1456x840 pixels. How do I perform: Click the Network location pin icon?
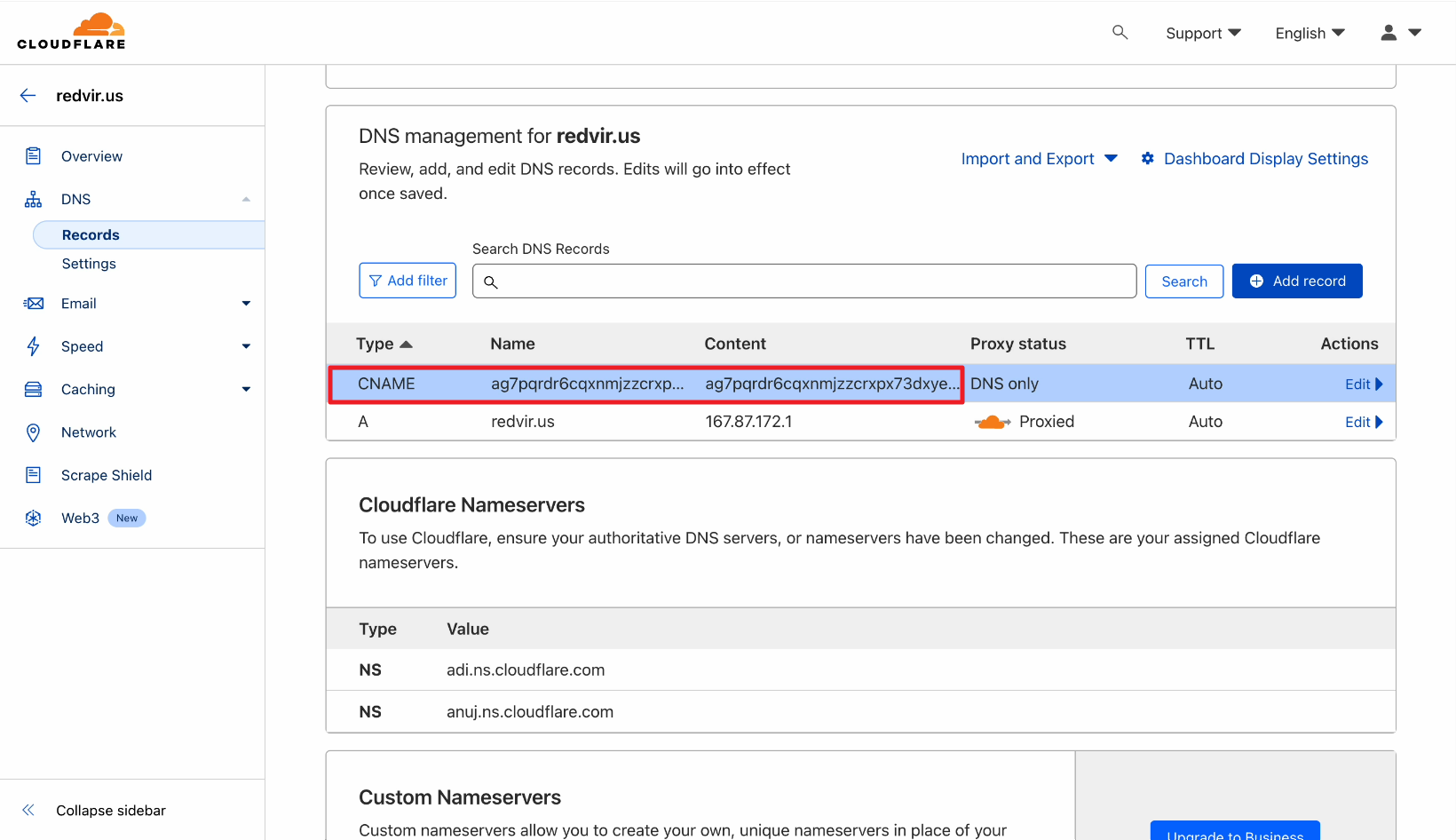34,432
